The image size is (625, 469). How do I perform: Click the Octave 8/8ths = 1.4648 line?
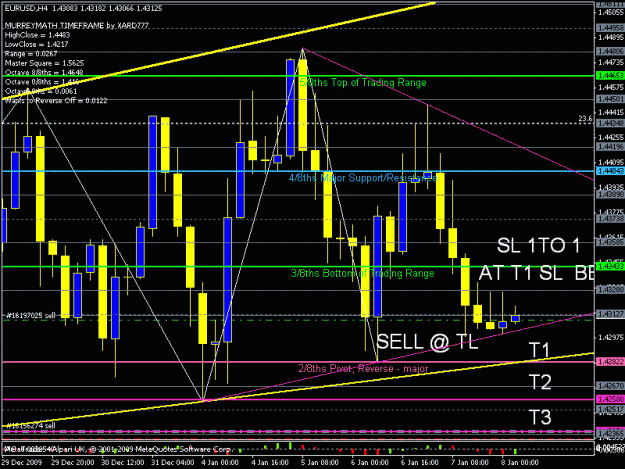tap(44, 73)
